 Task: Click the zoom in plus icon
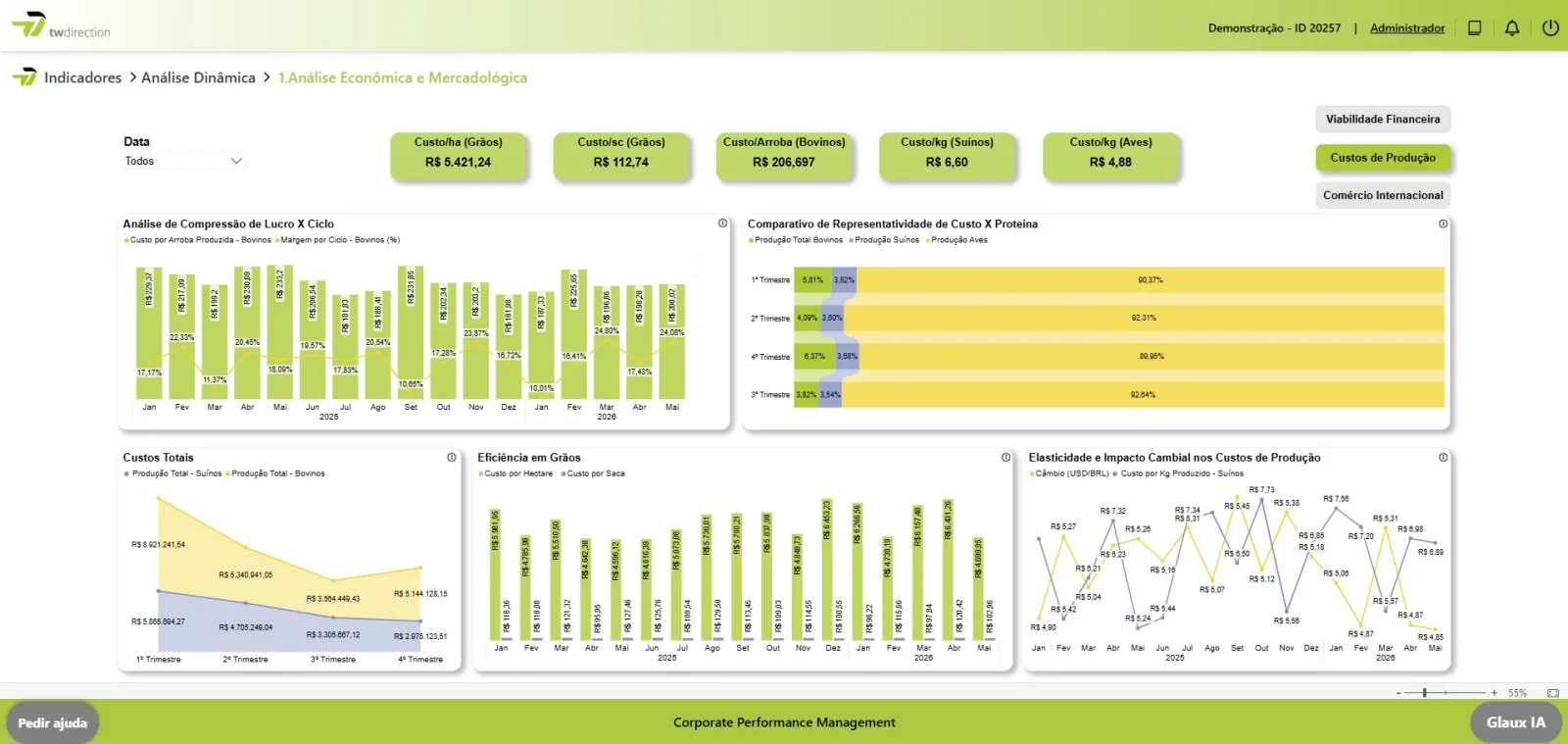pyautogui.click(x=1494, y=693)
